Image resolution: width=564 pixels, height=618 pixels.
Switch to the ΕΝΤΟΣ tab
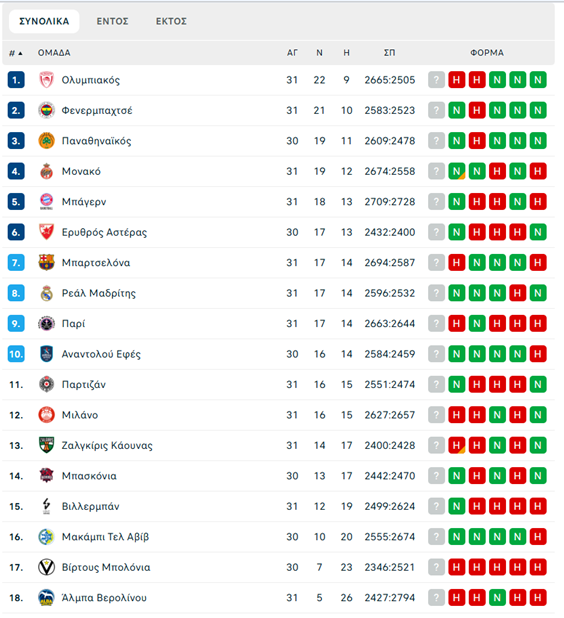[x=112, y=21]
